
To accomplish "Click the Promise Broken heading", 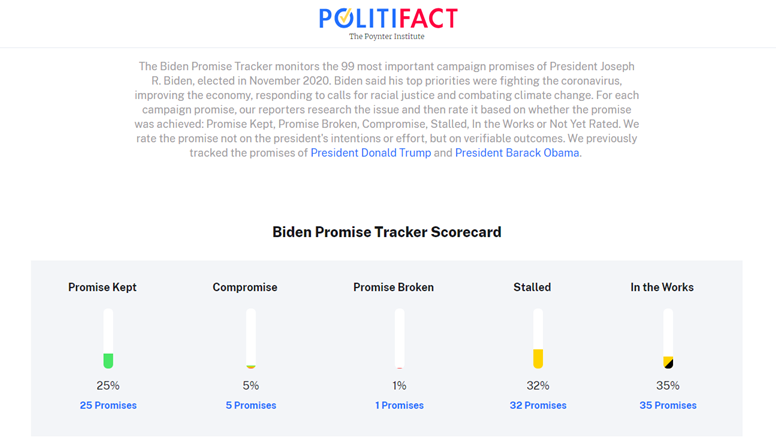I will pyautogui.click(x=393, y=287).
